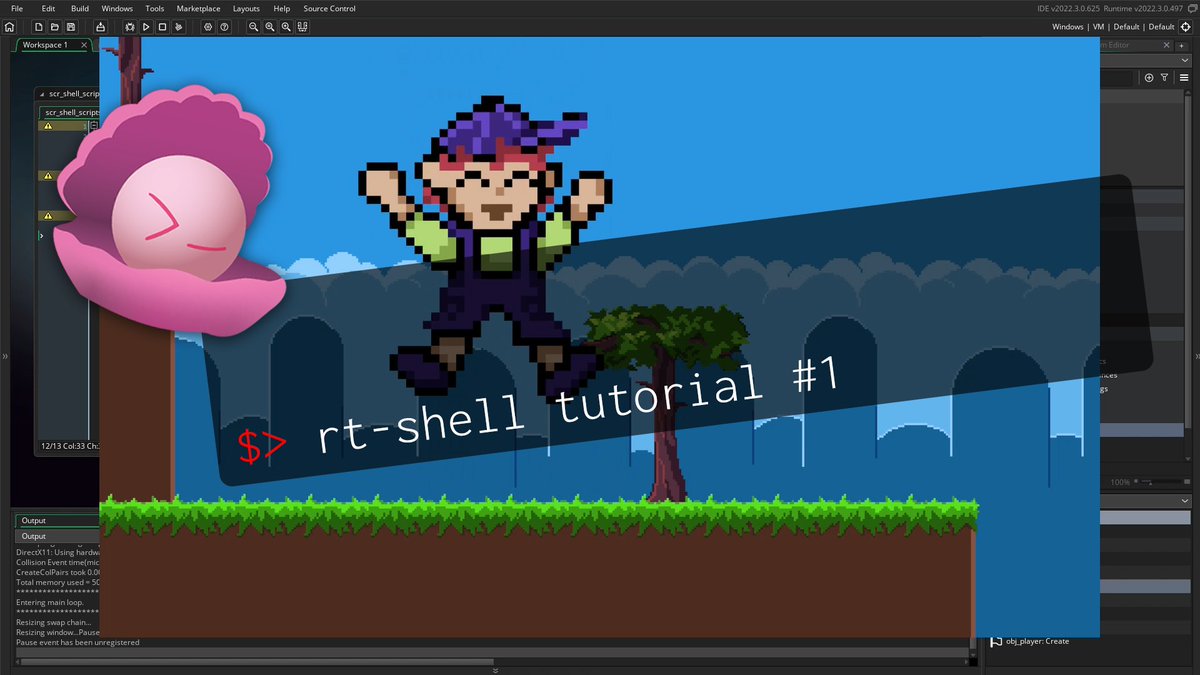Close the Room Editor tab
Screen dimensions: 1200x675
point(1168,45)
